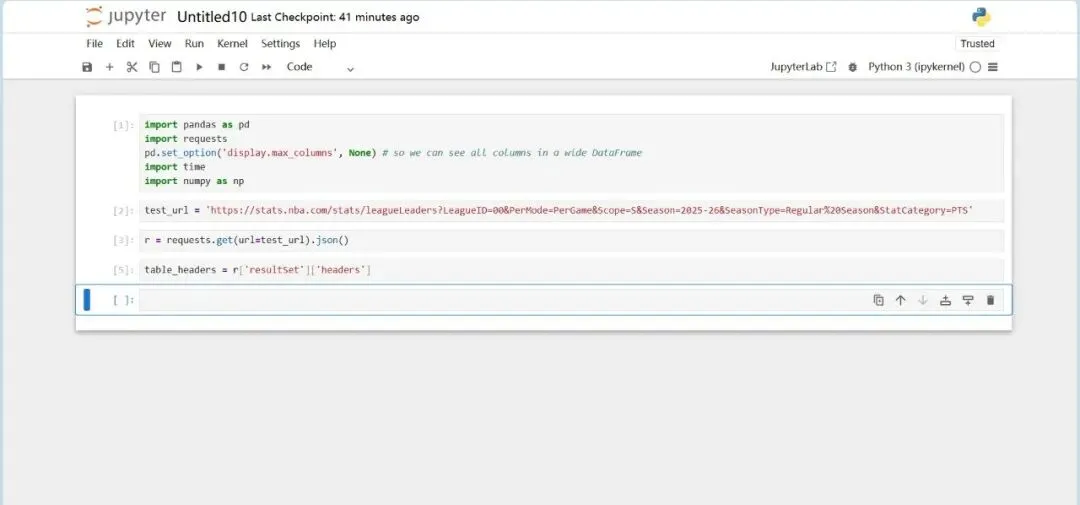
Task: Open the Kernel menu
Action: click(x=232, y=44)
